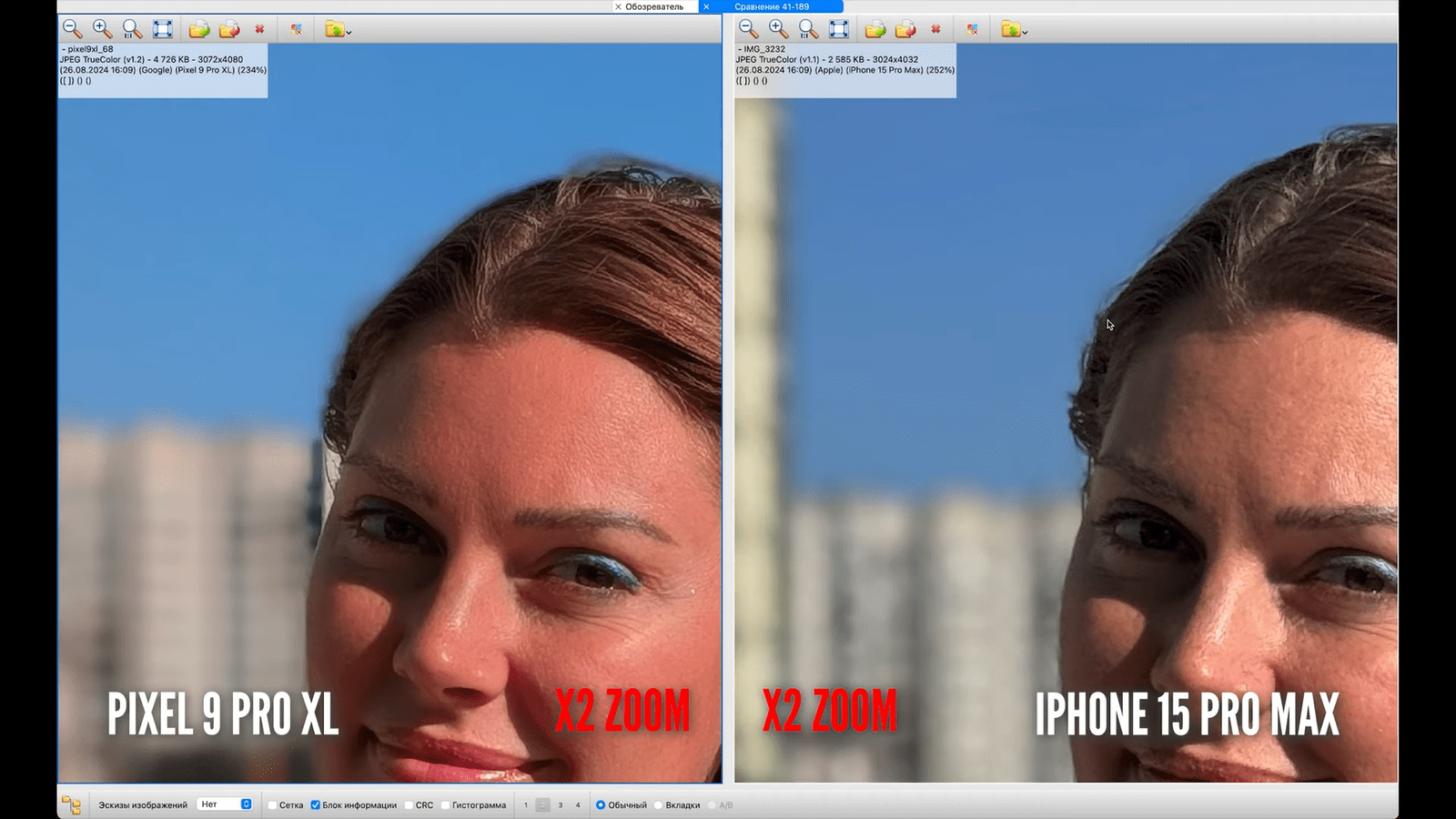Click the color-squares delete icon in left toolbar
The height and width of the screenshot is (819, 1456).
point(297,29)
